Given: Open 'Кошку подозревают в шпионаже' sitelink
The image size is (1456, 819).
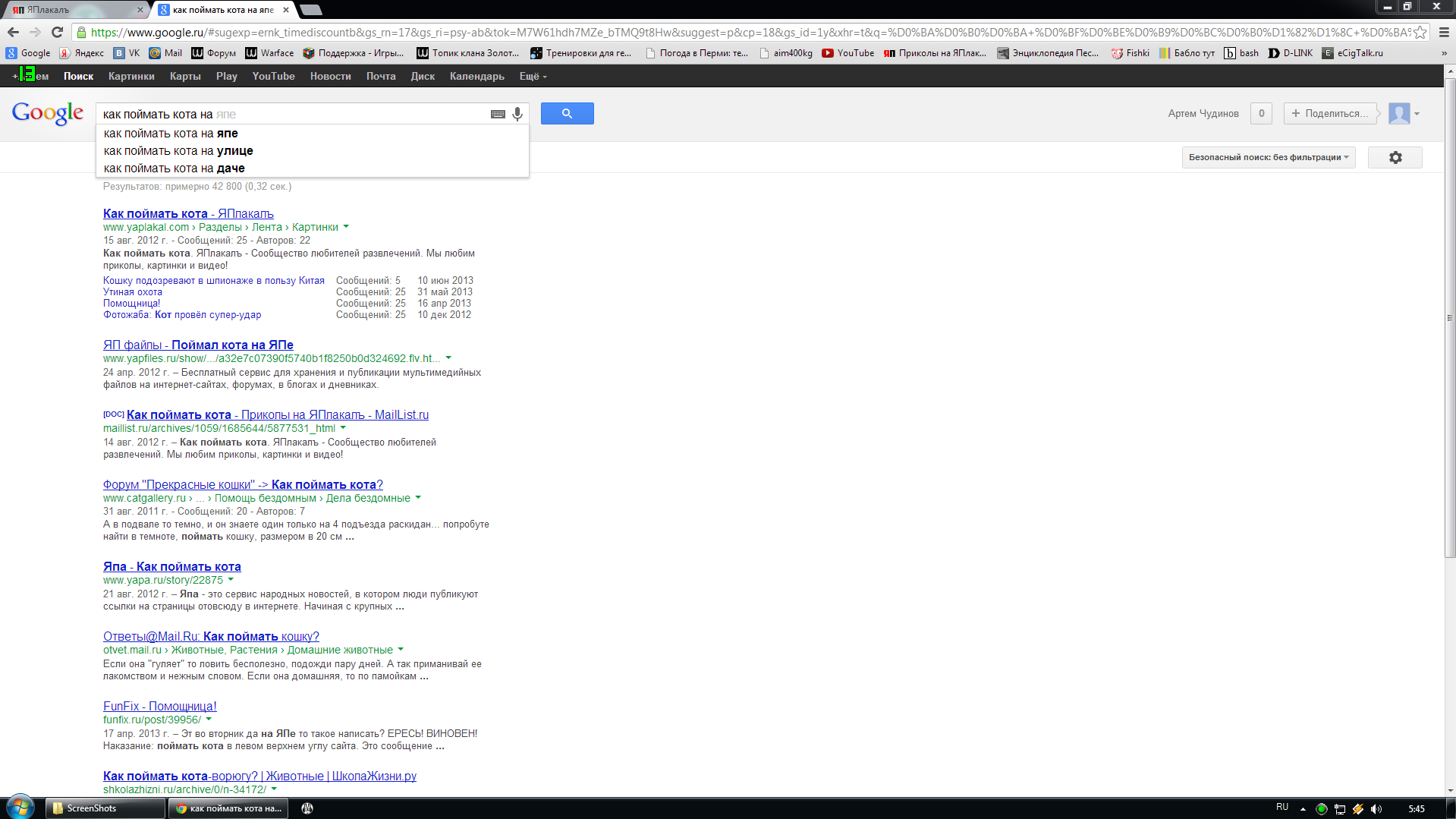Looking at the screenshot, I should tap(214, 281).
